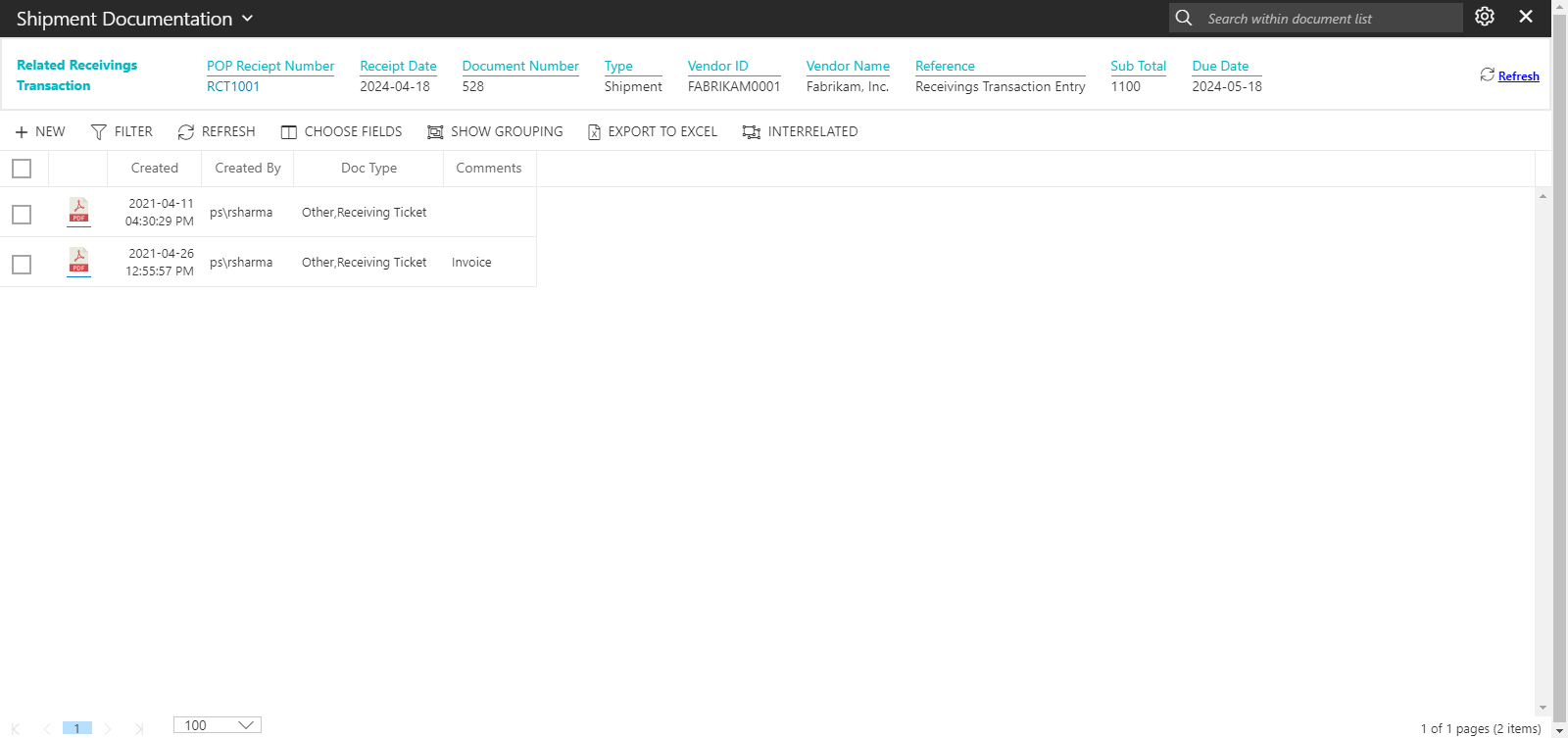Click the search within document list field
1568x738 pixels.
click(x=1328, y=19)
